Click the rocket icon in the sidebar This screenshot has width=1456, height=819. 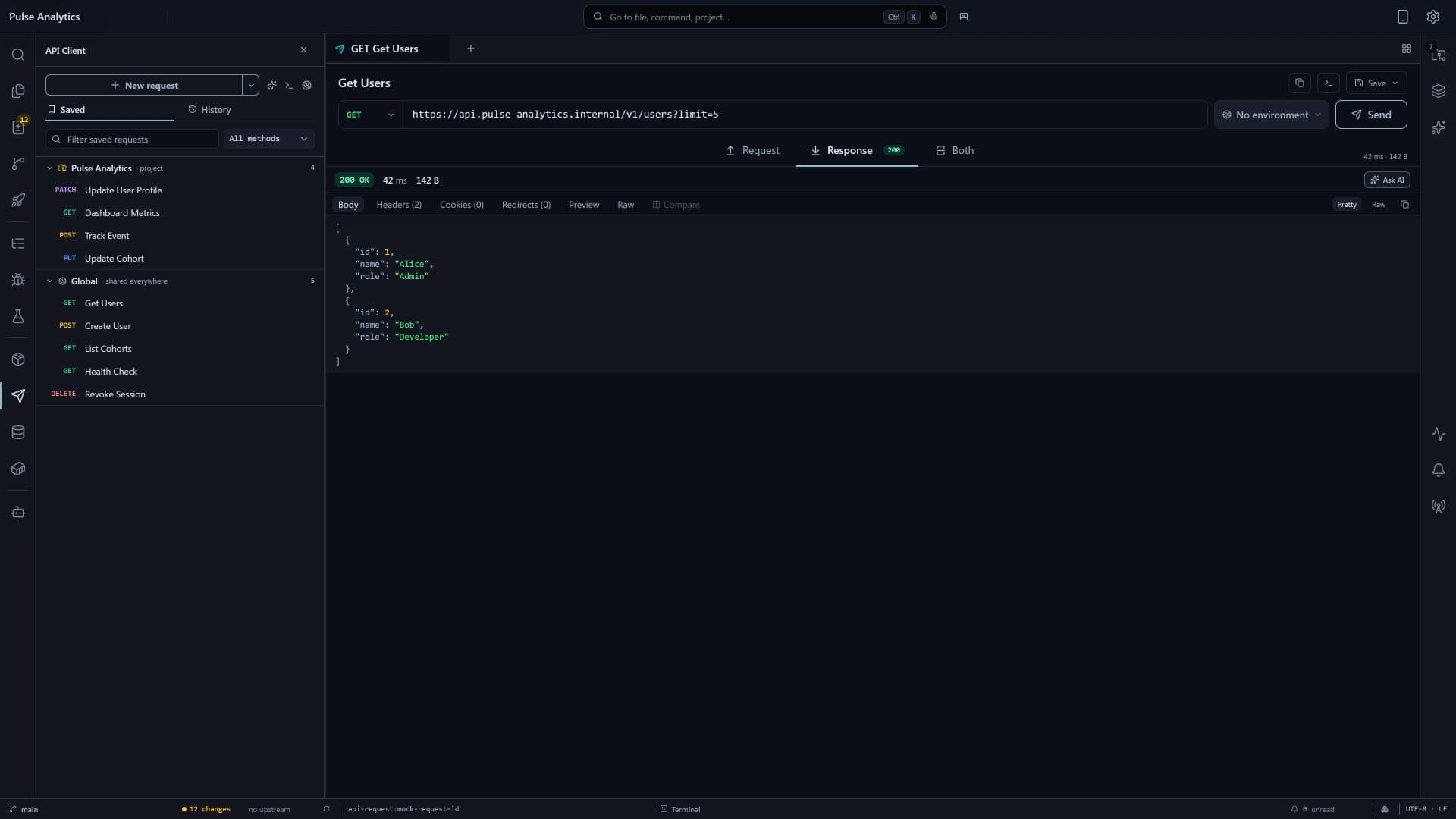tap(18, 200)
